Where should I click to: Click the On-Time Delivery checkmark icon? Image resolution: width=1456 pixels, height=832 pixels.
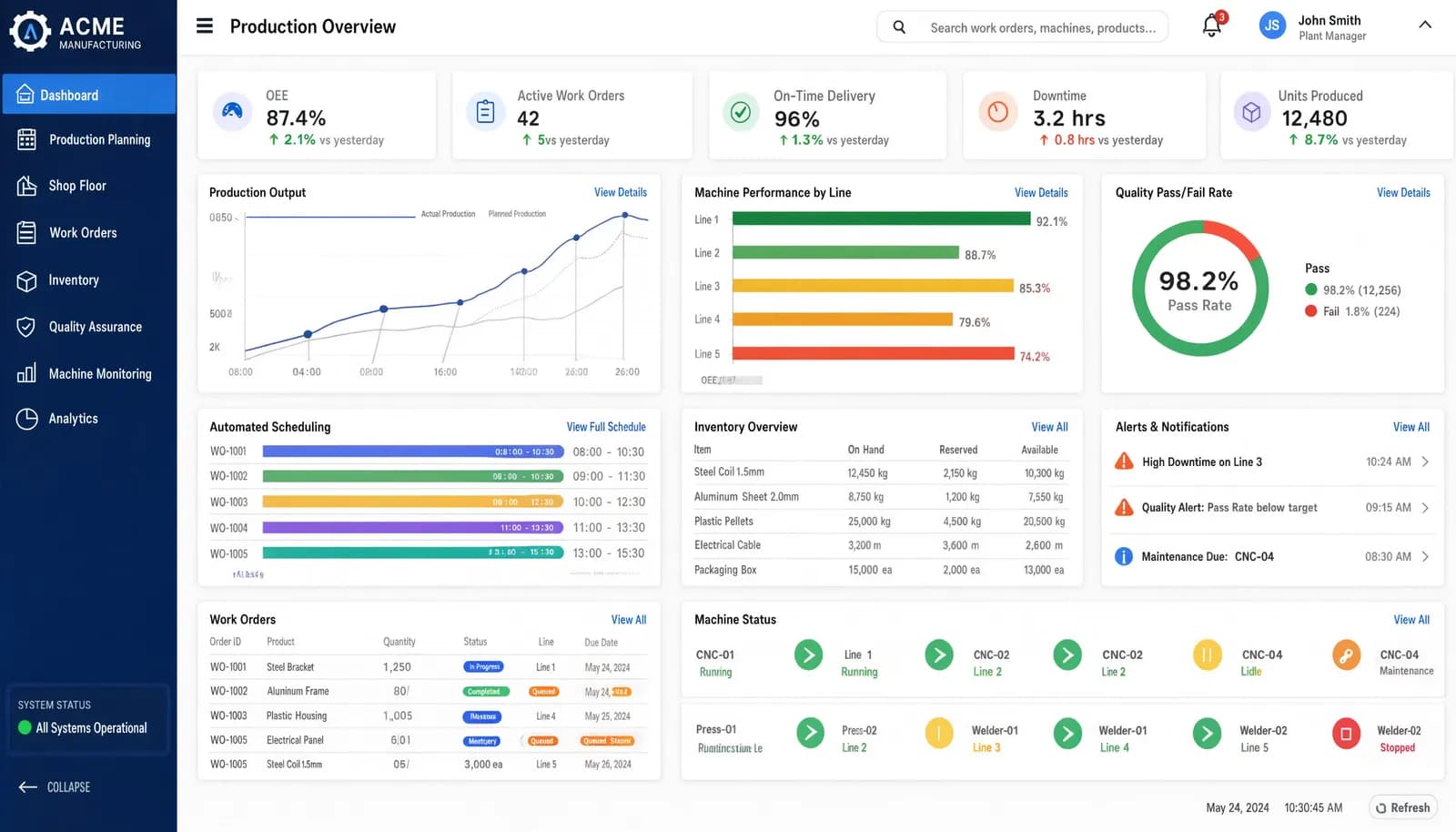741,112
